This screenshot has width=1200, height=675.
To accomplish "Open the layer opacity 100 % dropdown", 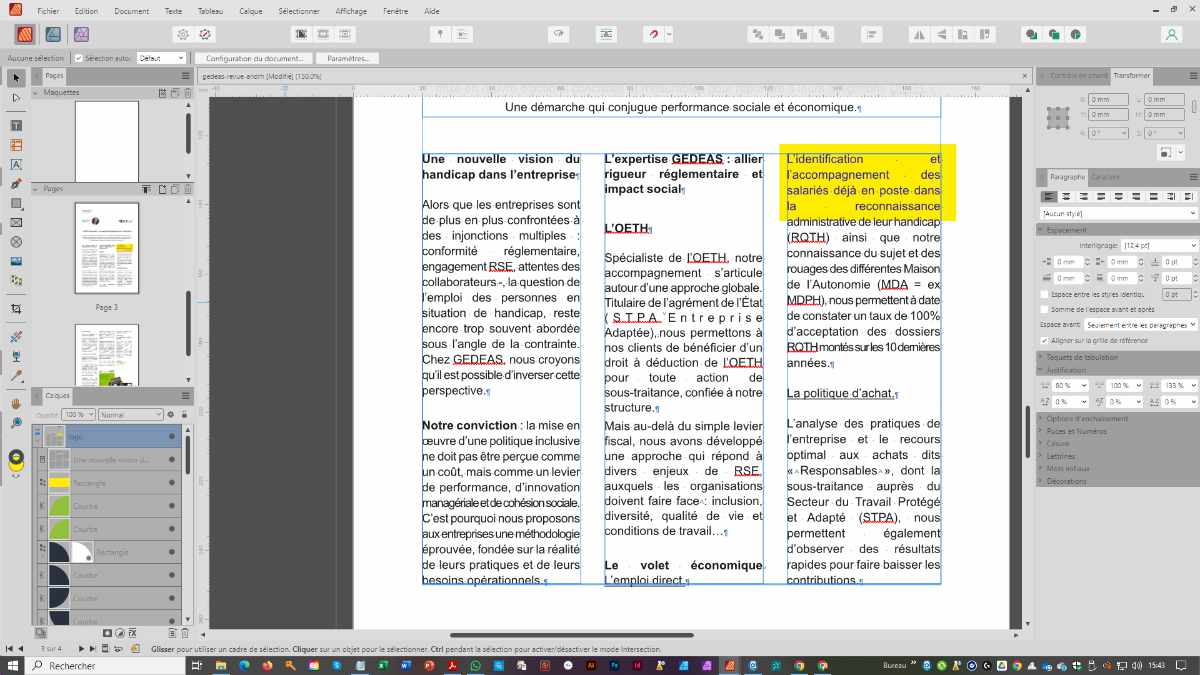I will click(x=78, y=414).
